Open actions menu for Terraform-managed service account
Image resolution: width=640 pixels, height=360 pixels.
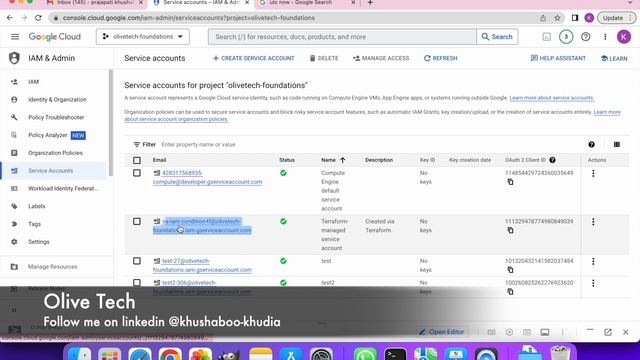click(593, 222)
